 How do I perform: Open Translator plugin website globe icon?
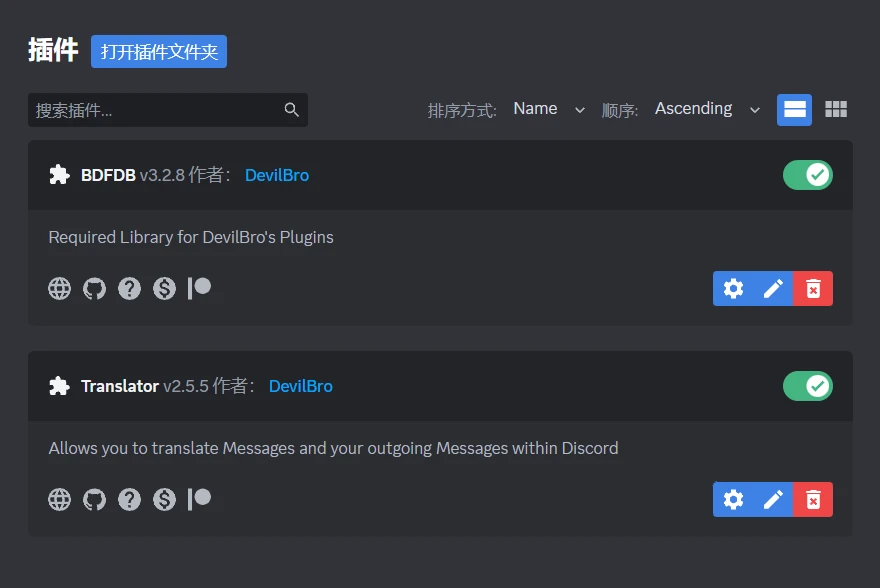(59, 499)
